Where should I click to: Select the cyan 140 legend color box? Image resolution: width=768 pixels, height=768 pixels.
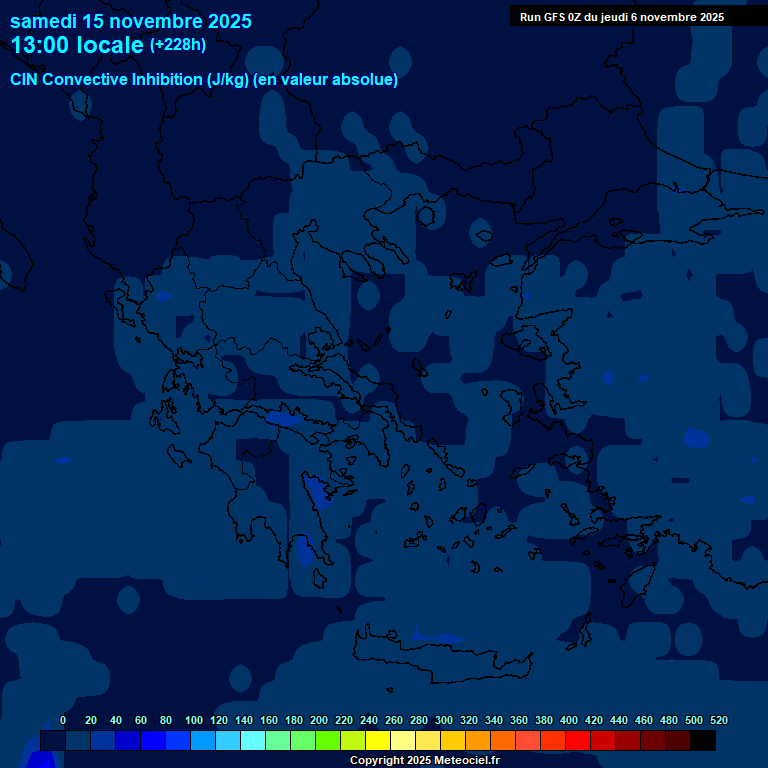click(x=253, y=740)
